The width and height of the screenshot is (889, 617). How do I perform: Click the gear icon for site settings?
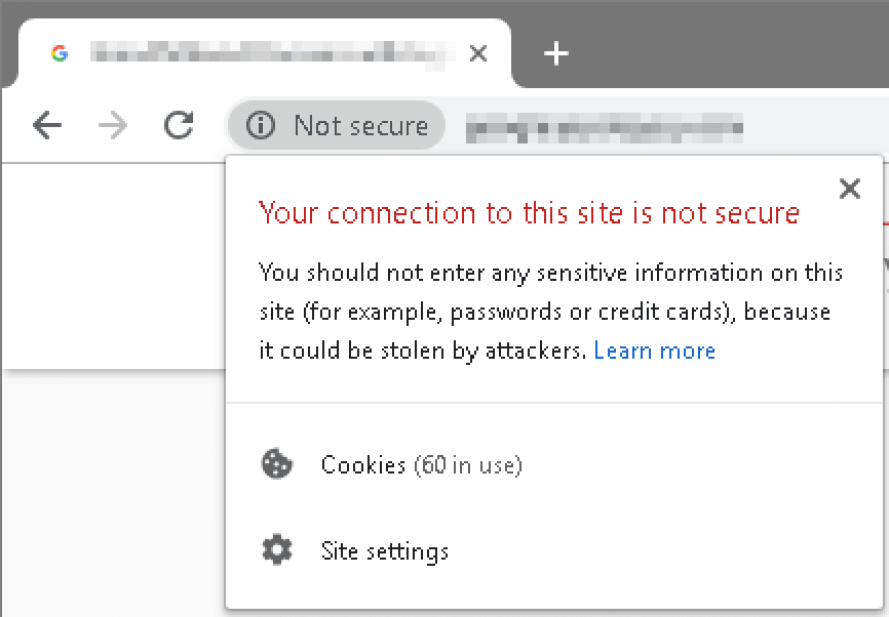coord(276,551)
